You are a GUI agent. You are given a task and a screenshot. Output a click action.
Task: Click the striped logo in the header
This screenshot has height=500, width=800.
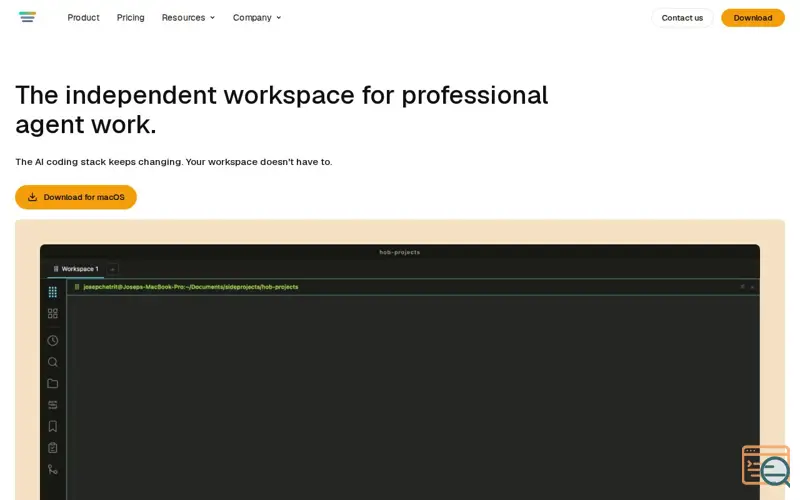pos(28,17)
